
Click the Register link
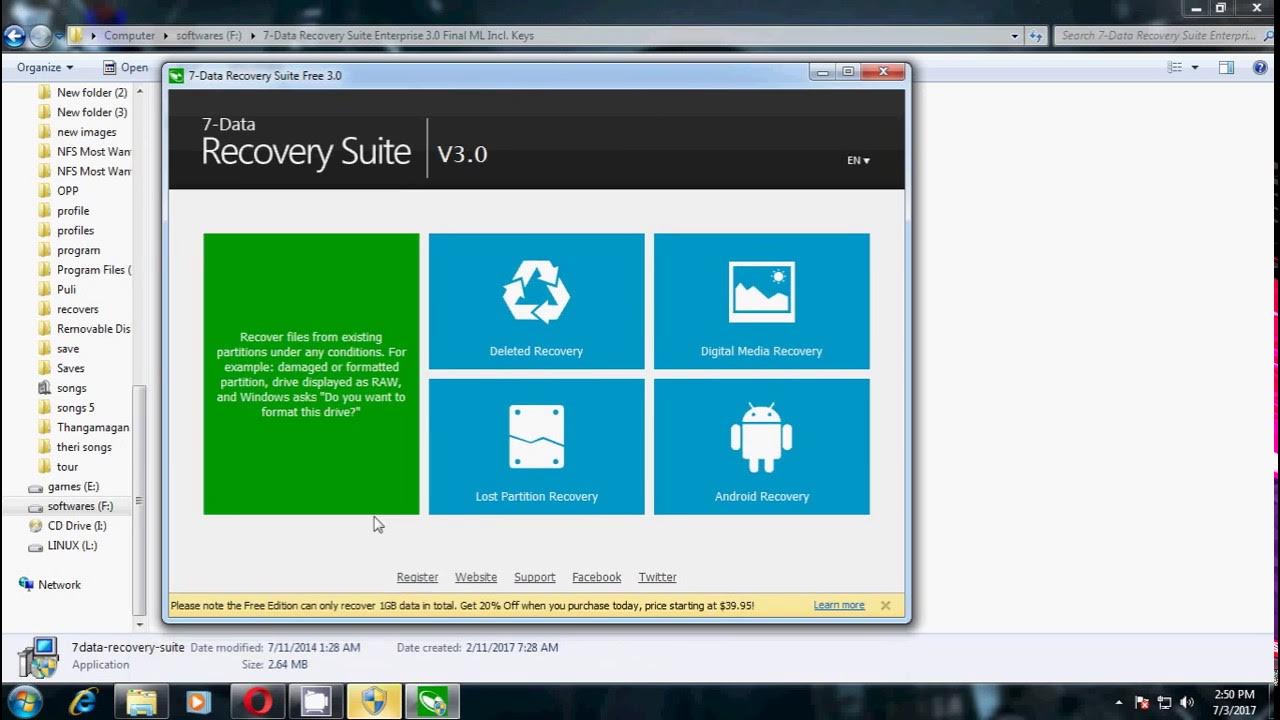tap(417, 577)
